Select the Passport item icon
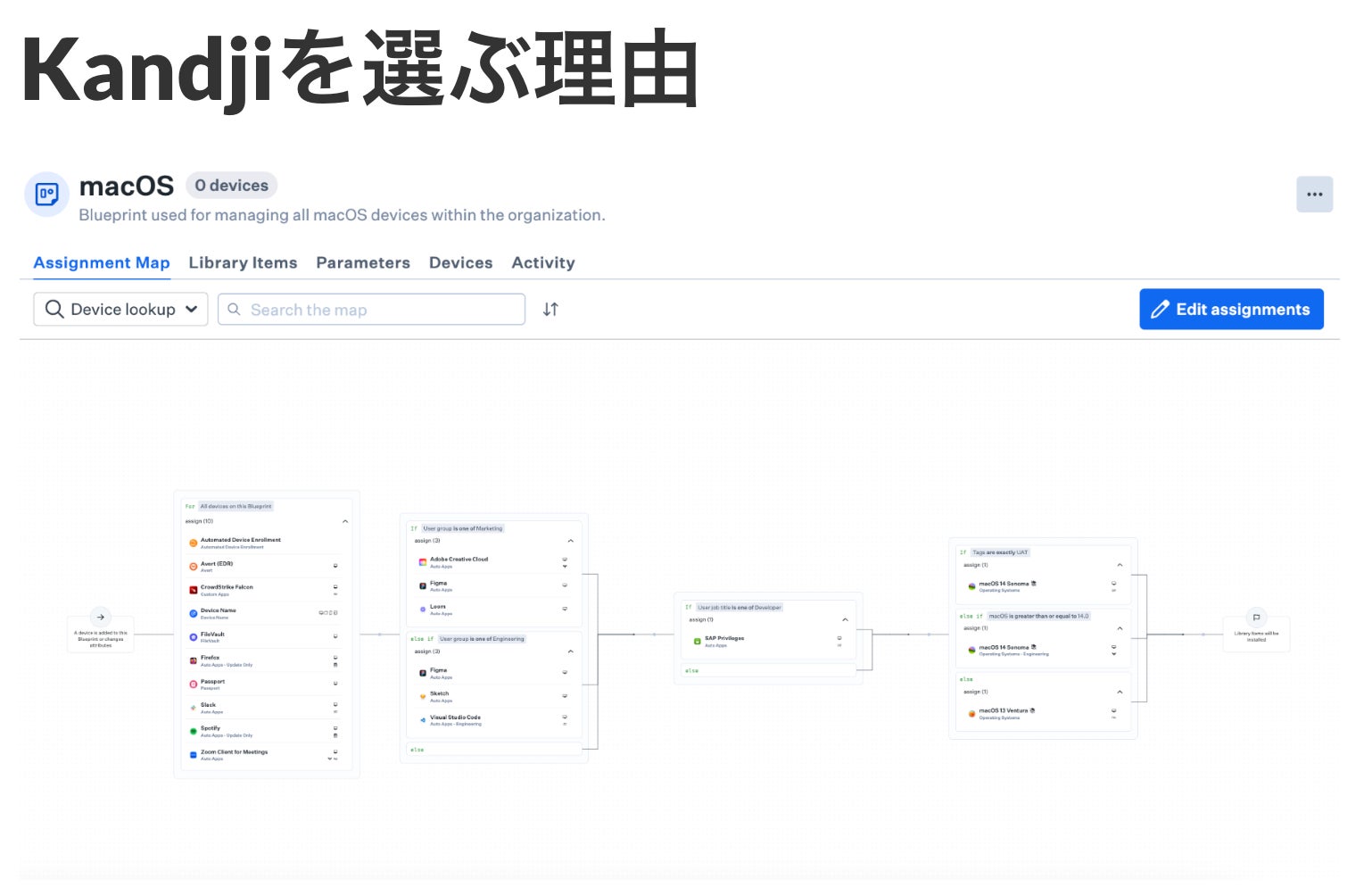Viewport: 1372px width, 896px height. (194, 684)
